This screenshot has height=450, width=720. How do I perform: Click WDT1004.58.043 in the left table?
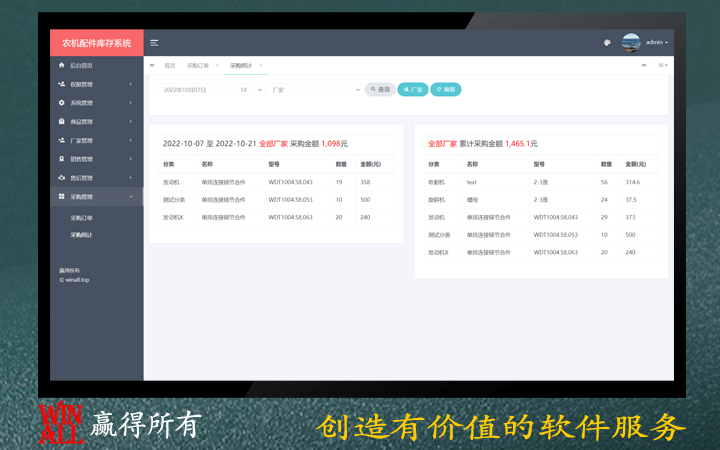point(290,182)
